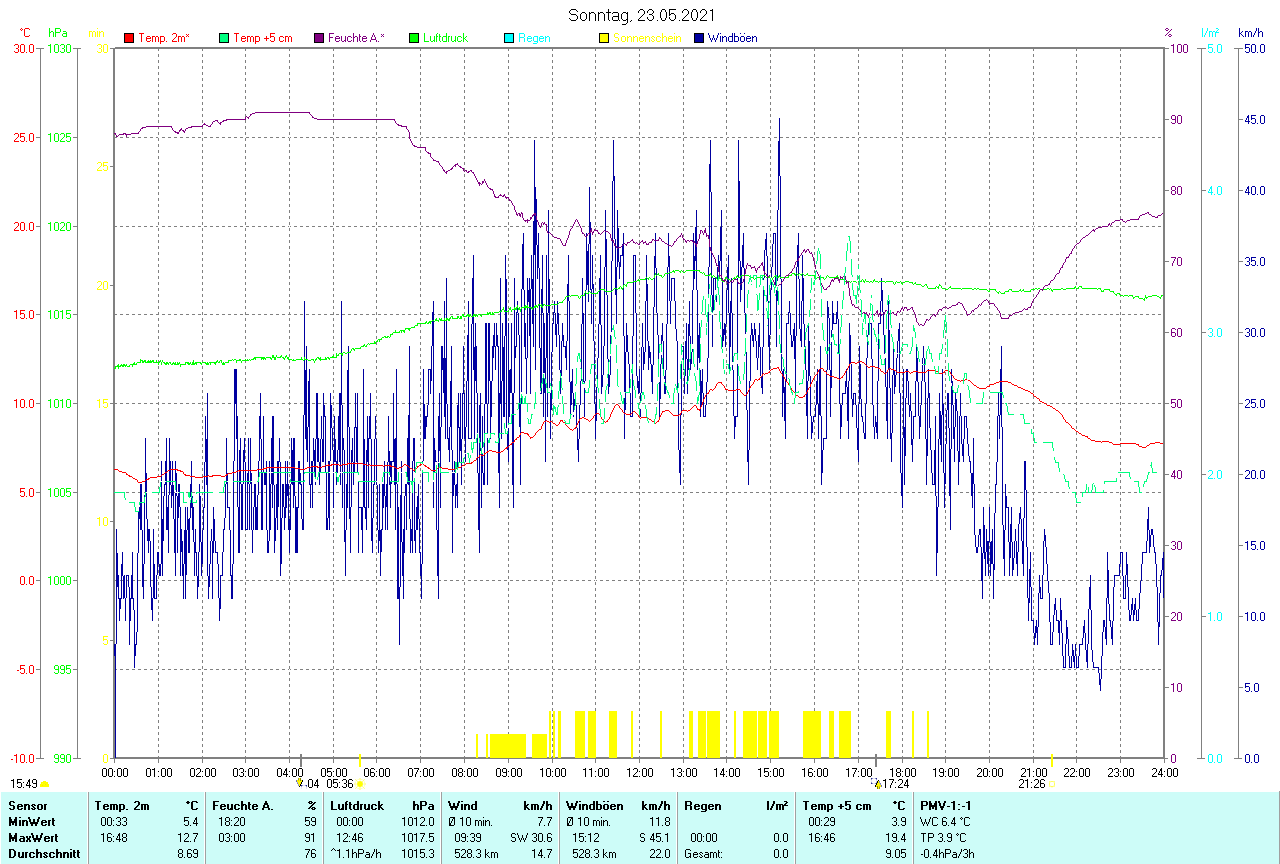
Task: Click the 'l/m²' unit label above the rain axis
Action: point(1210,33)
